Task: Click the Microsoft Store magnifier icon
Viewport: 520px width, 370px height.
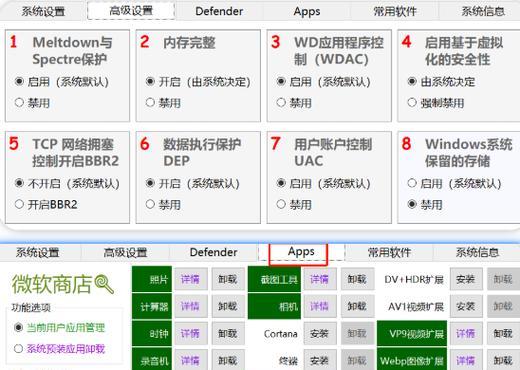Action: pos(104,284)
